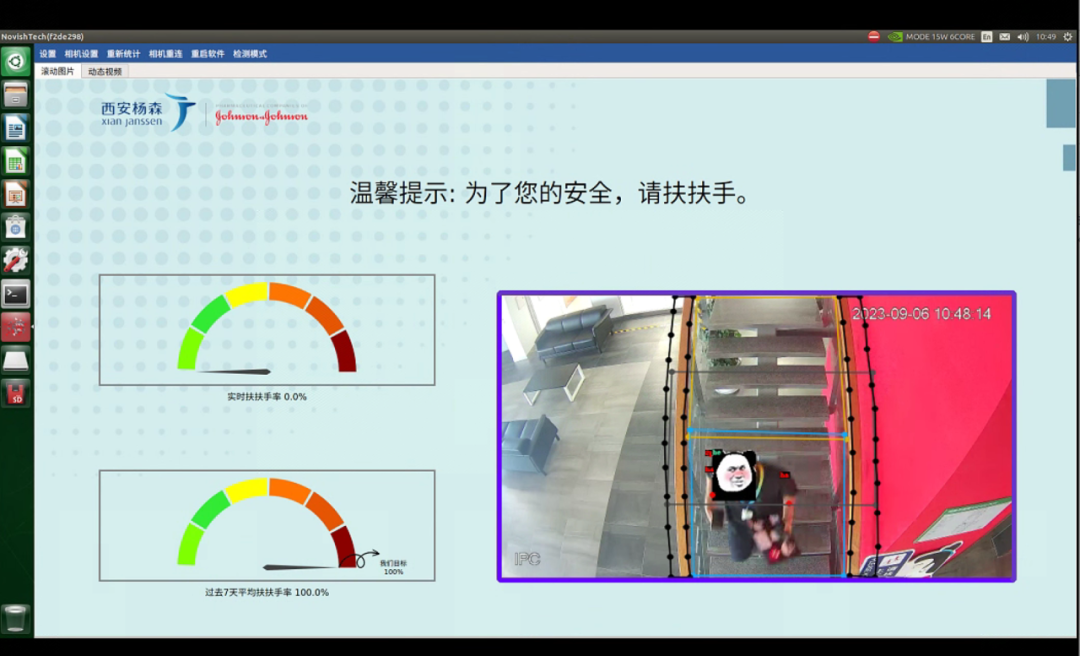Open the 设置 menu
Image resolution: width=1080 pixels, height=656 pixels.
tap(48, 54)
